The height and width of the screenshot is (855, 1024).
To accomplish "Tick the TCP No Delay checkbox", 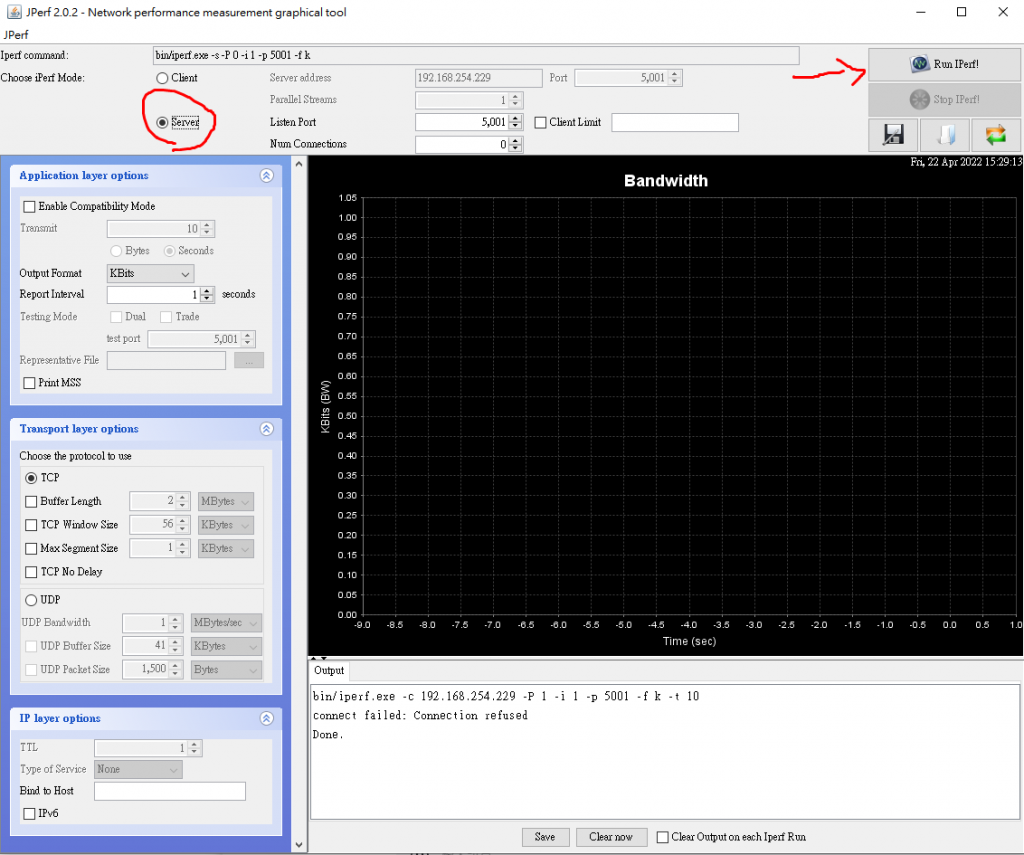I will (31, 572).
